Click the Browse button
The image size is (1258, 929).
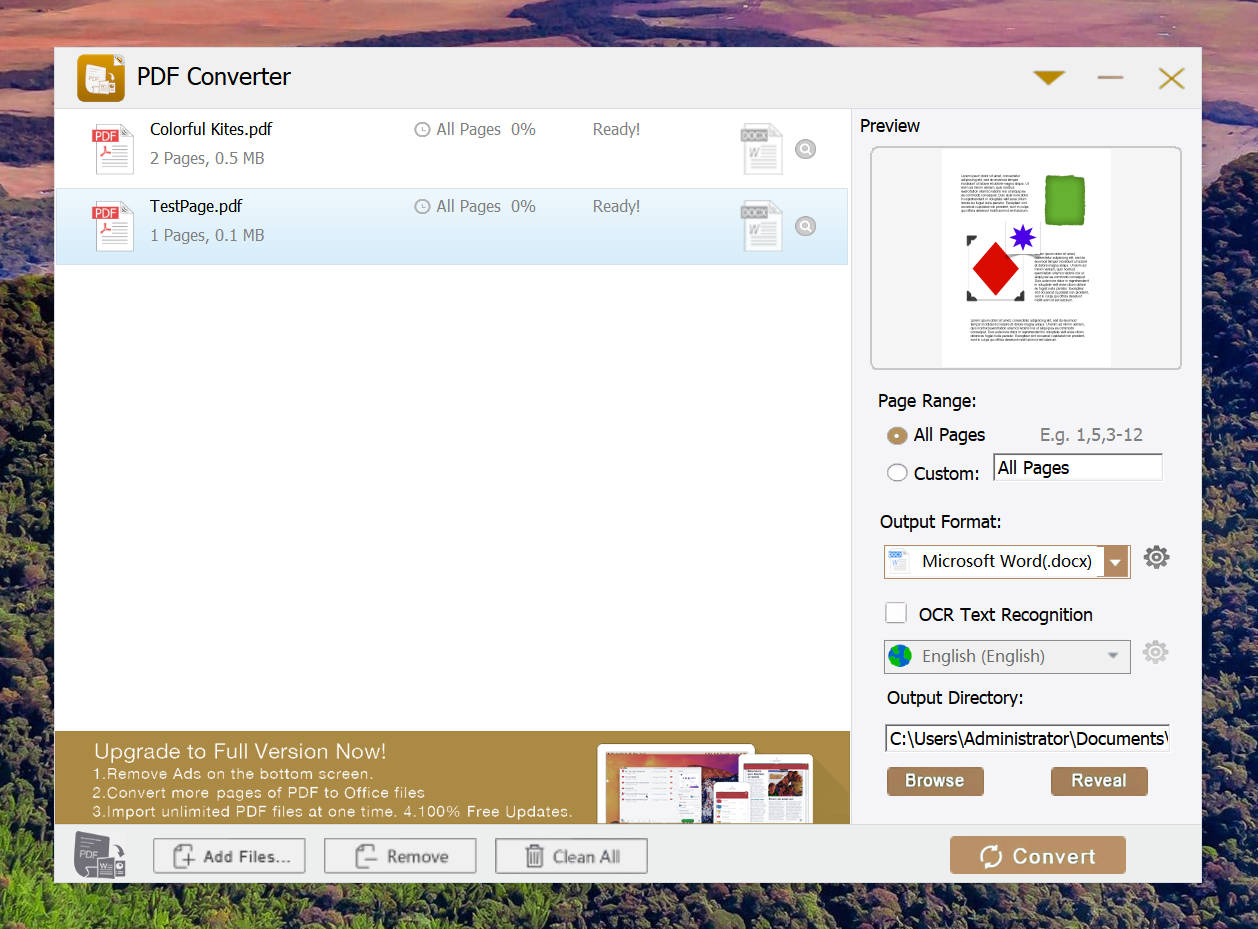935,781
